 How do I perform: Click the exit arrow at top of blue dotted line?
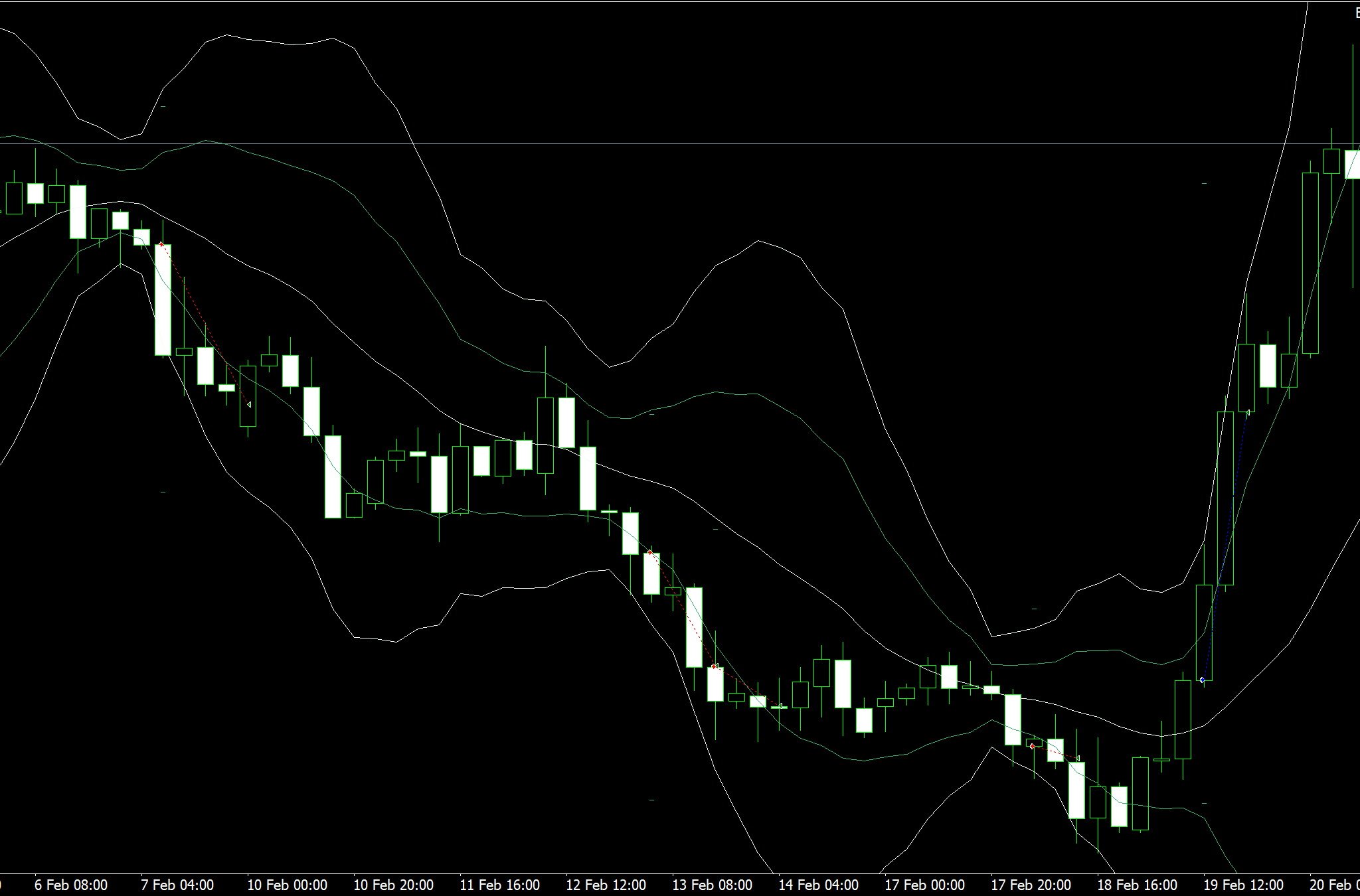pos(1248,413)
